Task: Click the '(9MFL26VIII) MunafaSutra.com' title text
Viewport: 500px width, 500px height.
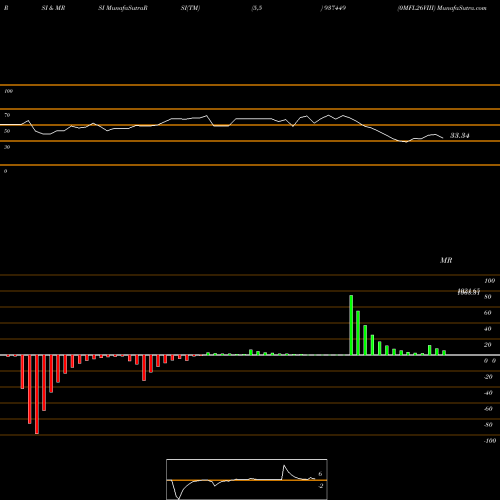Action: (x=442, y=8)
